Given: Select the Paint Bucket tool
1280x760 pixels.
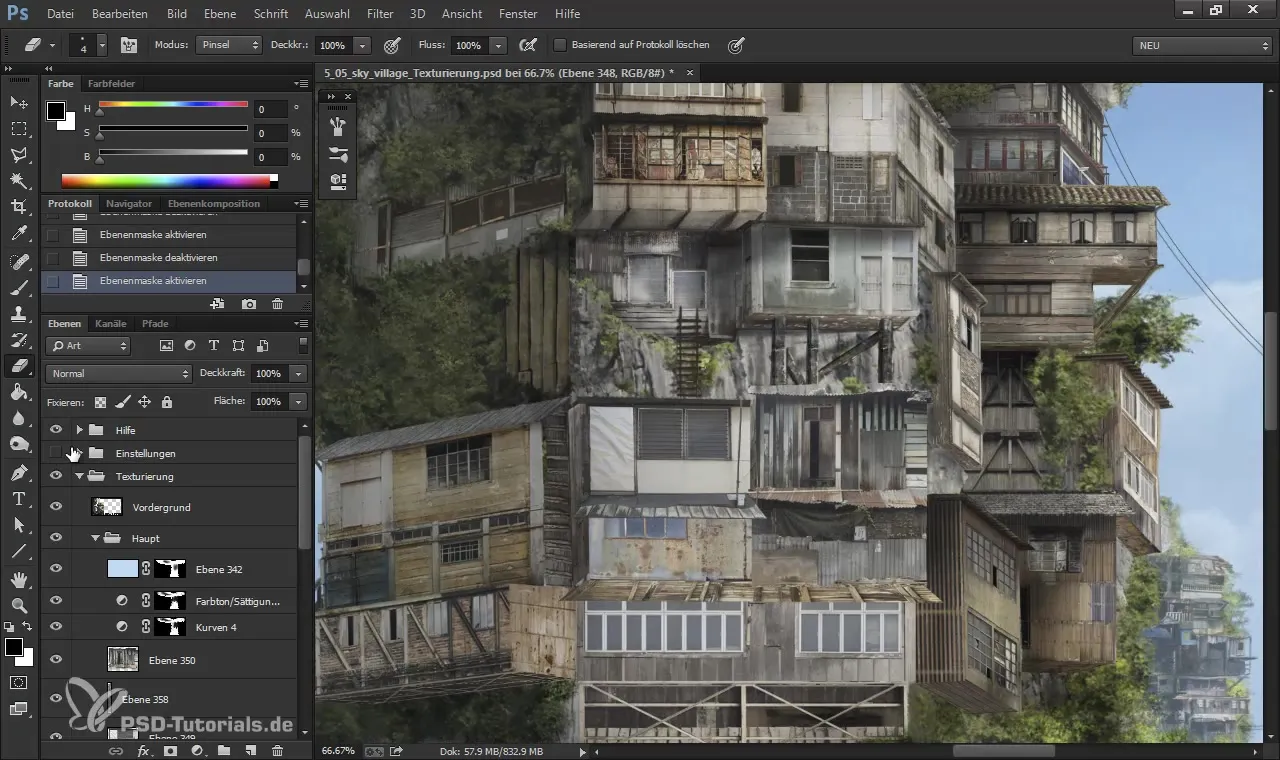Looking at the screenshot, I should tap(19, 392).
